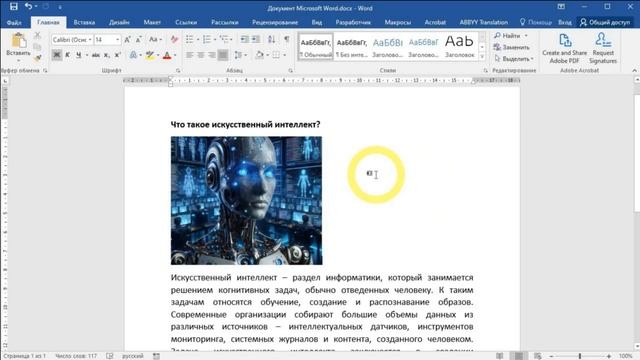Switch to the Дизайн (Design) tab
Screen dimensions: 640x360
(119, 22)
